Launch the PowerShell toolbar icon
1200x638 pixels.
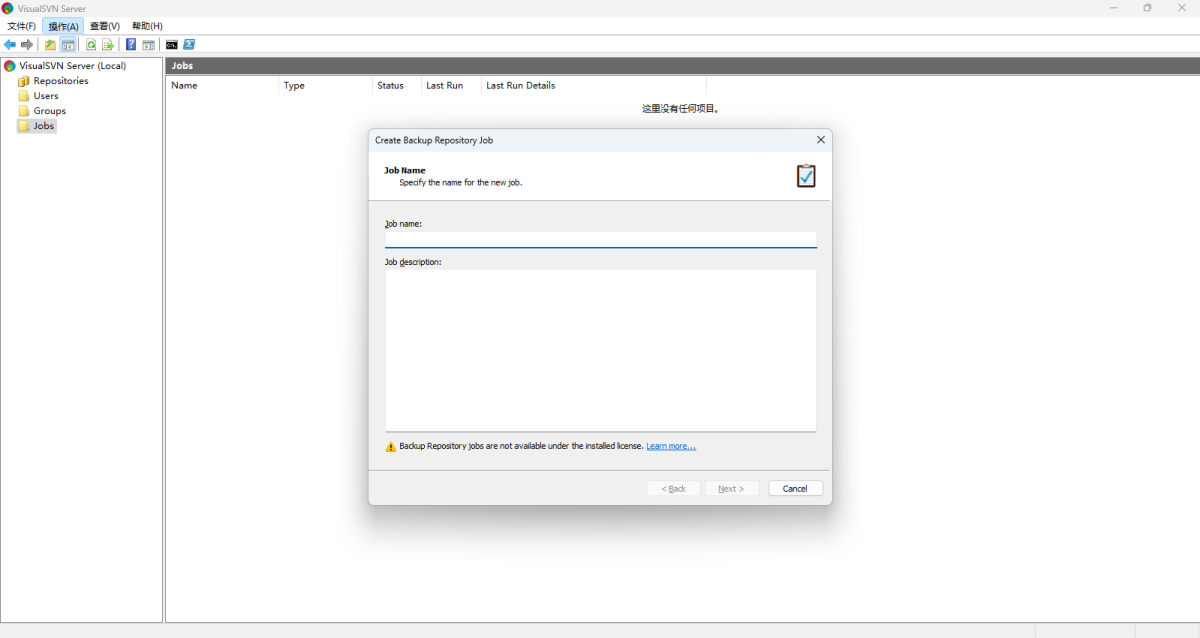click(x=189, y=45)
